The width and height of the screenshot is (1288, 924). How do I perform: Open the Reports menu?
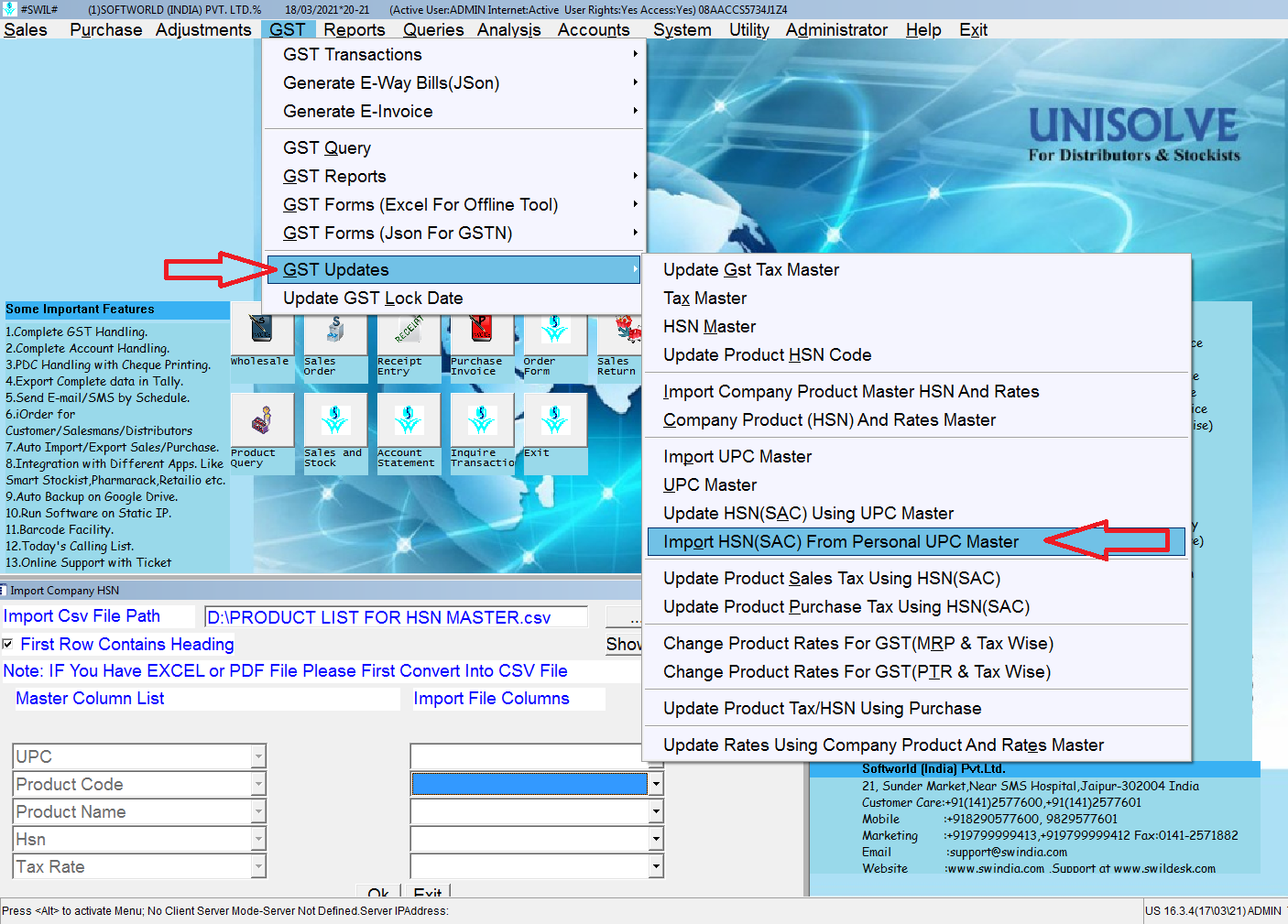(x=355, y=29)
